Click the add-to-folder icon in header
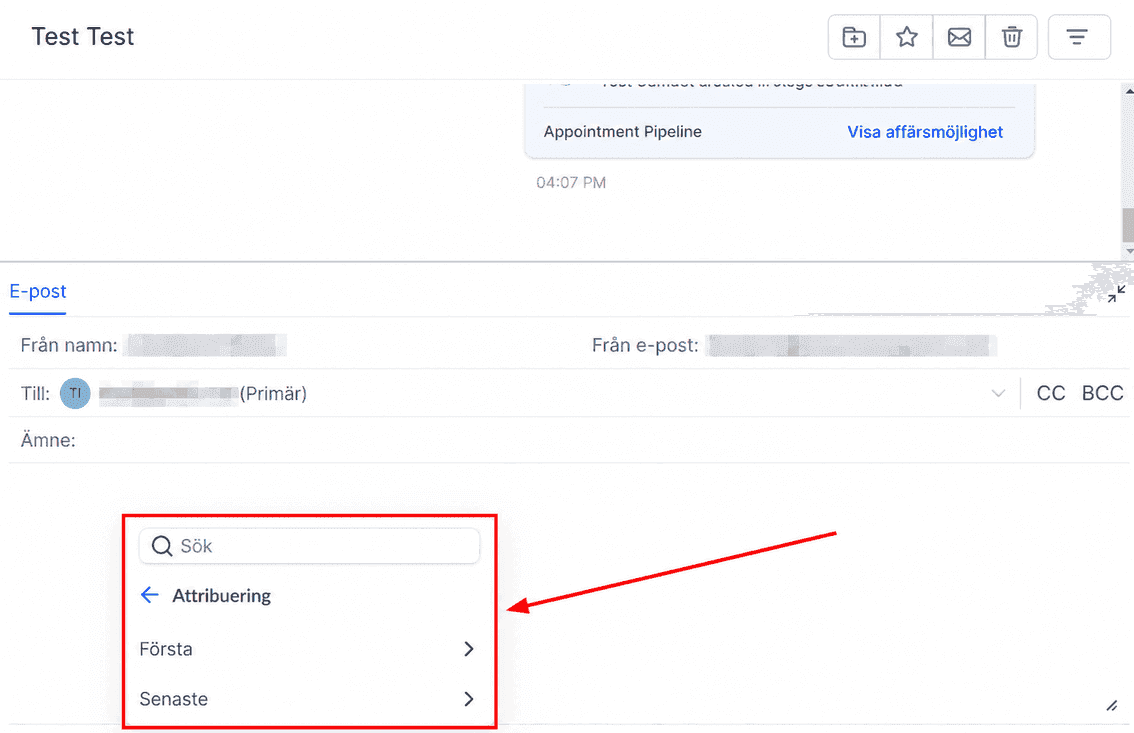This screenshot has width=1134, height=733. point(854,37)
